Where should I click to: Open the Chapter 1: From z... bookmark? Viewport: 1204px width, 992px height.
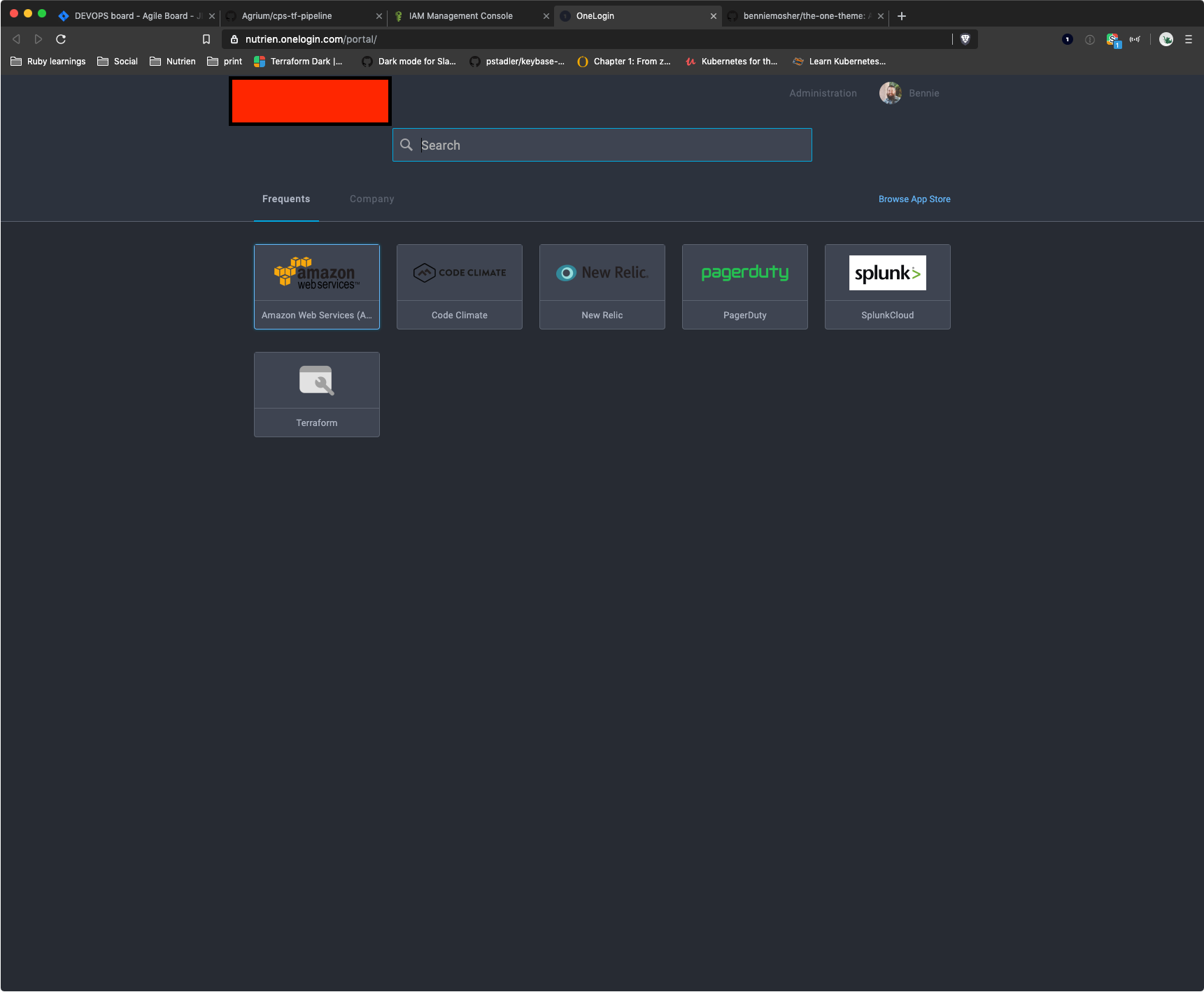pyautogui.click(x=624, y=62)
